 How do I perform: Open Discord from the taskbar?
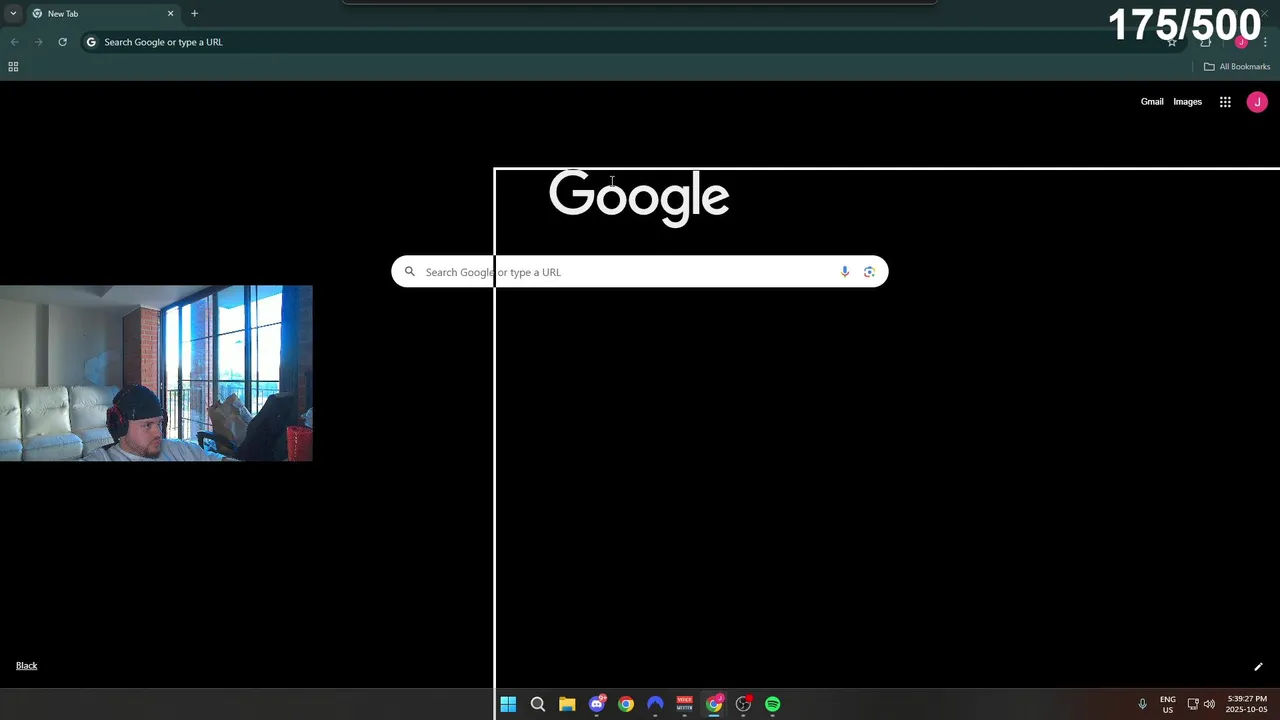coord(597,704)
